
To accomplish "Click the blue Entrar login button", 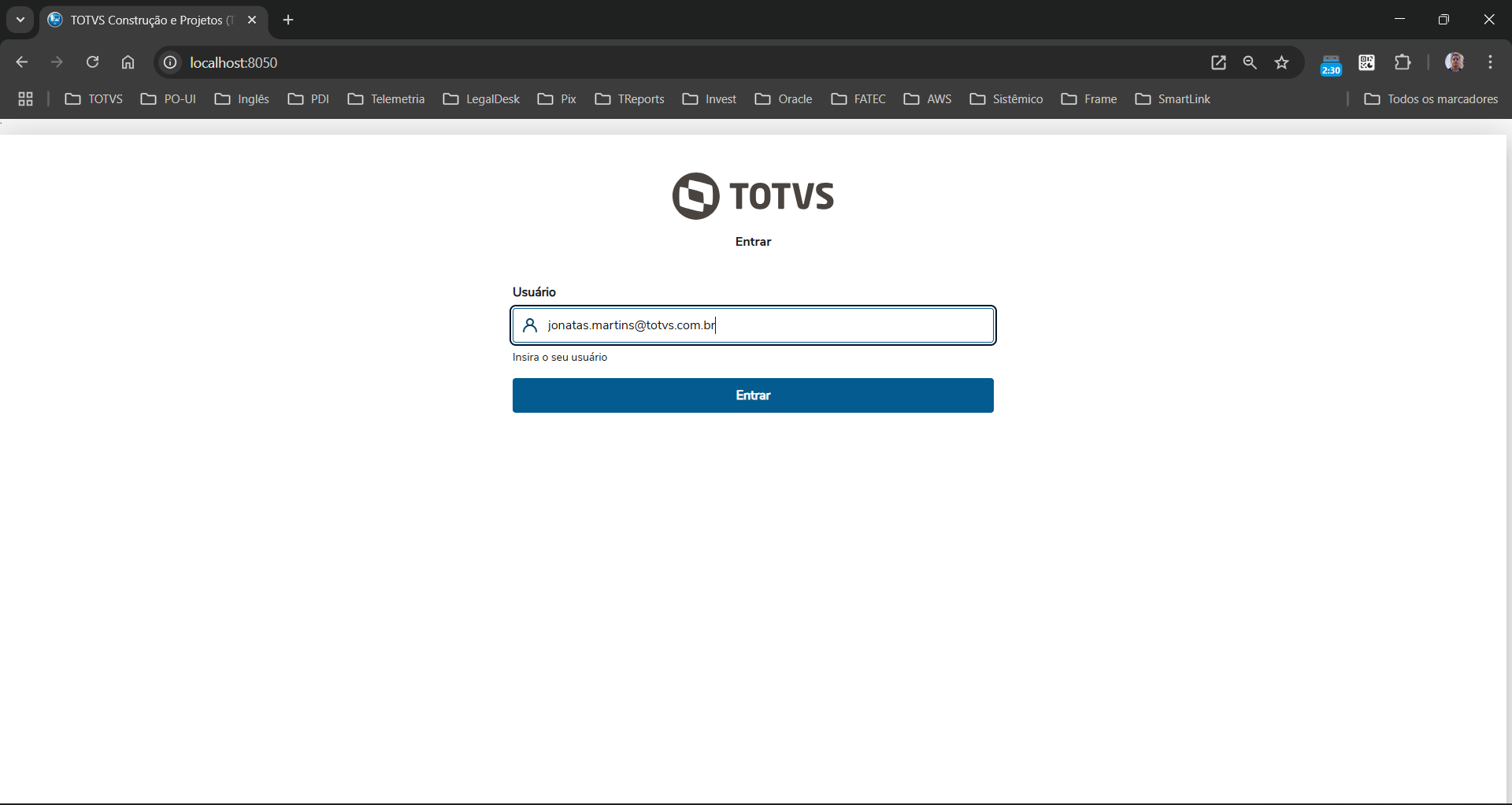I will [753, 395].
